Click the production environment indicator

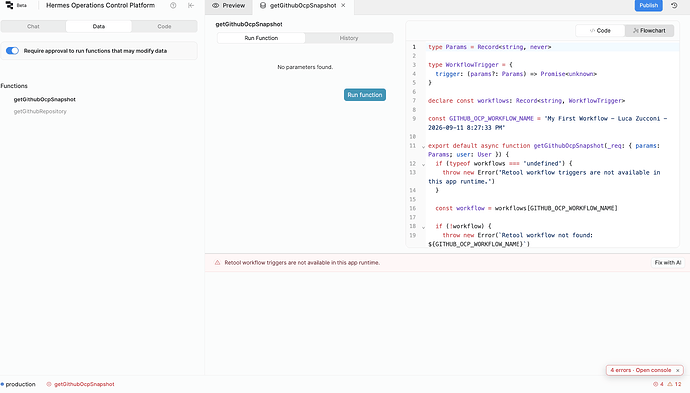[18, 384]
